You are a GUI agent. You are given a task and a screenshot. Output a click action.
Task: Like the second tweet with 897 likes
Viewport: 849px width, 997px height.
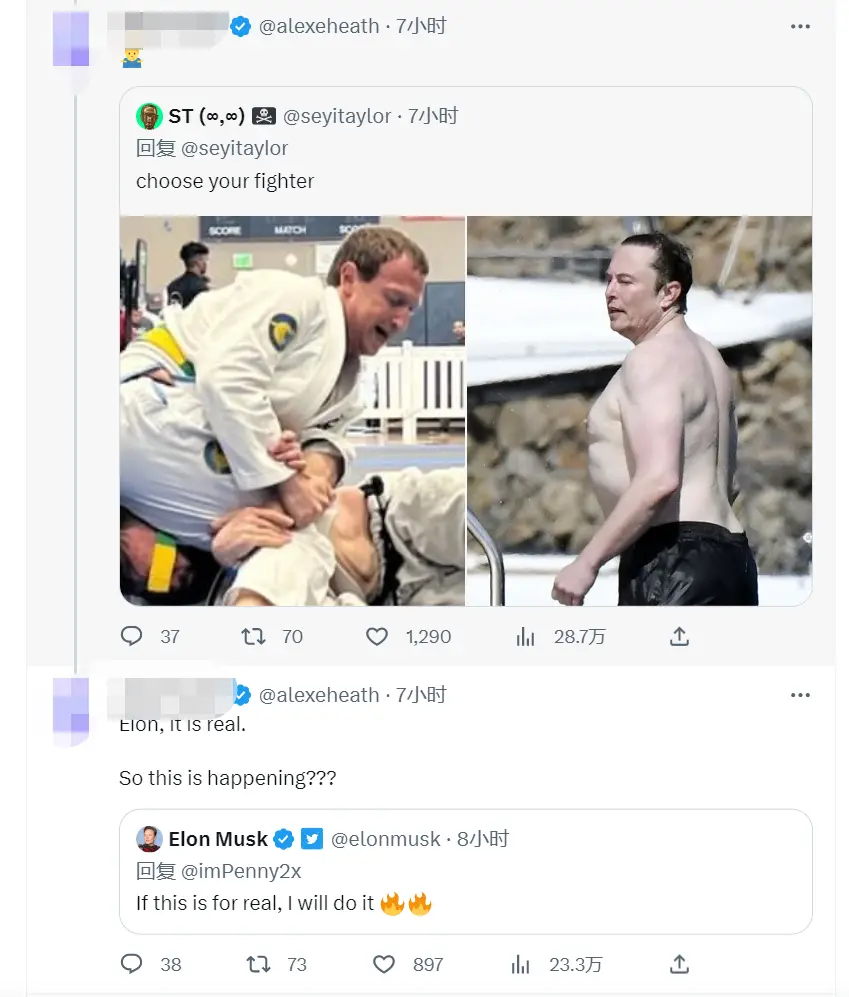coord(384,964)
